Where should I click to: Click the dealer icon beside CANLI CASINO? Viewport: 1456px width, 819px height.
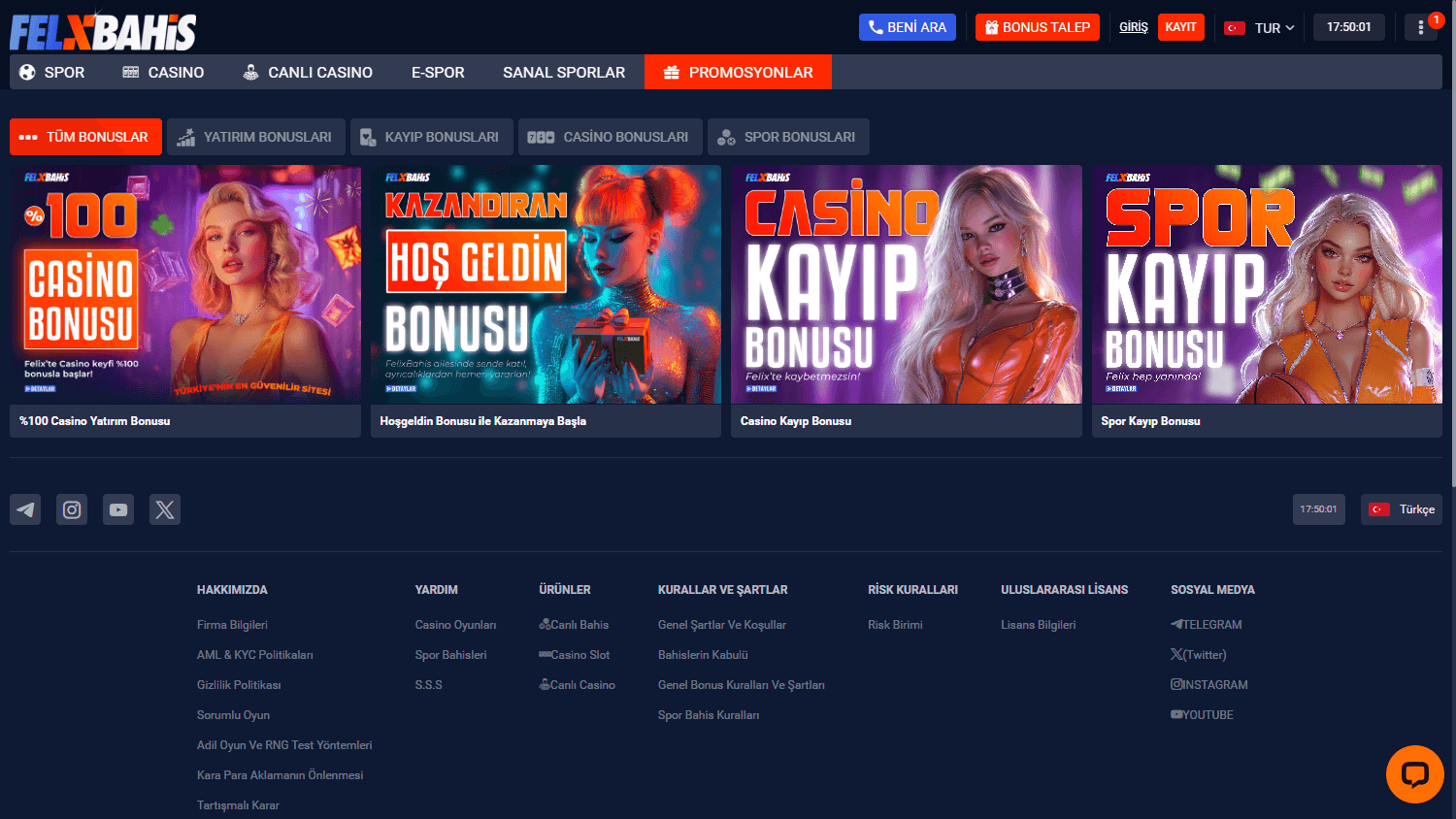(x=250, y=72)
